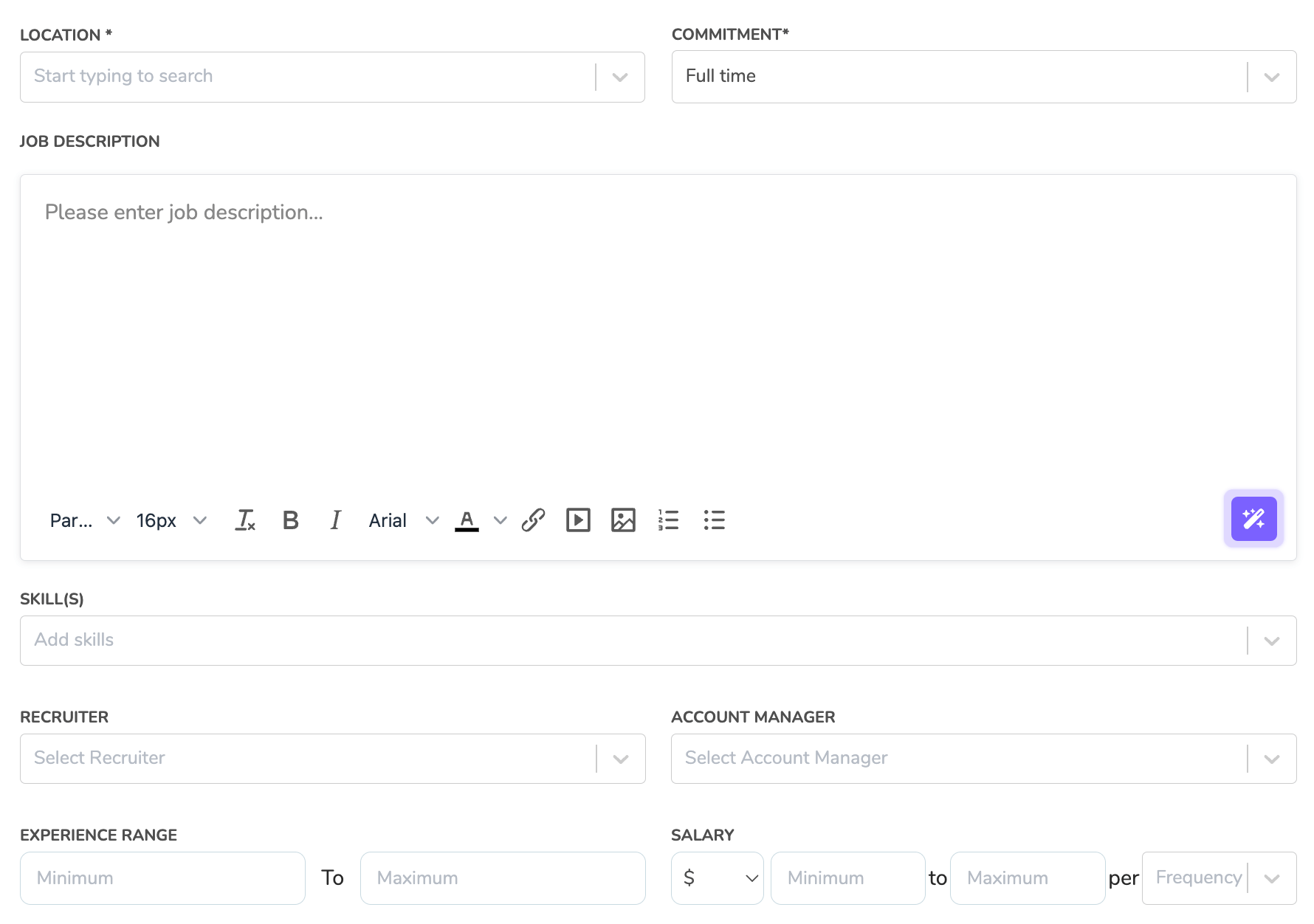
Task: Open the text color picker arrow
Action: [501, 520]
